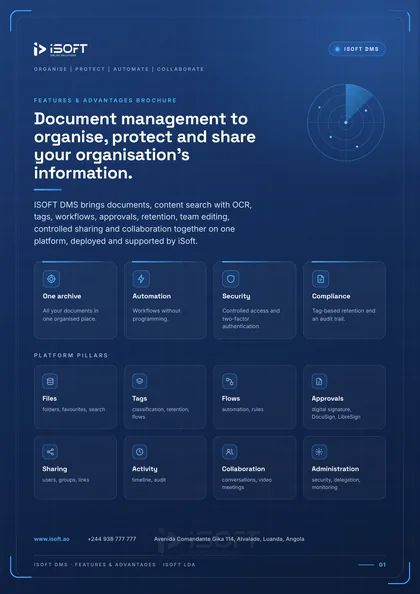This screenshot has width=420, height=594.
Task: Click 'automation, rules' text
Action: tap(243, 410)
